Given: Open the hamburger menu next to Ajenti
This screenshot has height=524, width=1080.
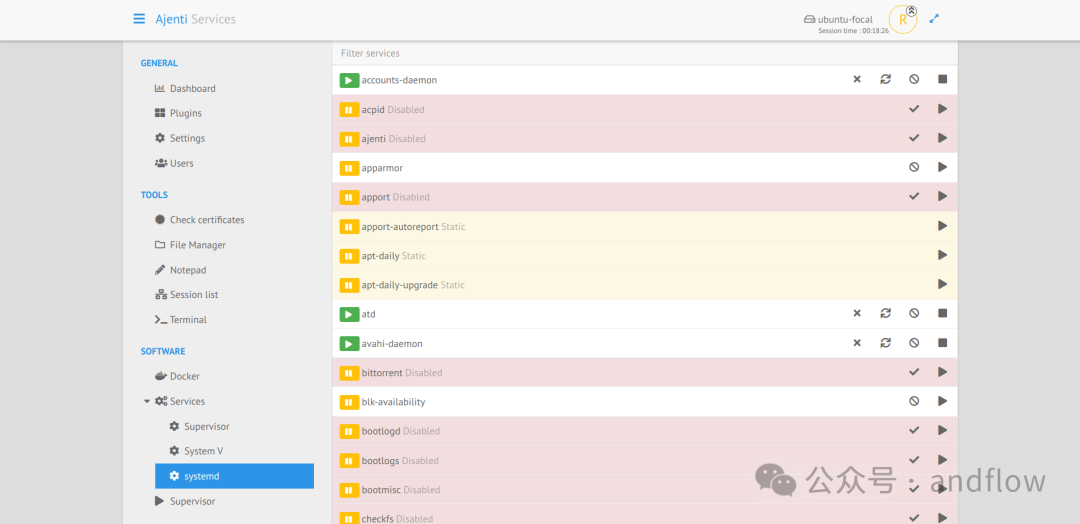Looking at the screenshot, I should [x=139, y=19].
